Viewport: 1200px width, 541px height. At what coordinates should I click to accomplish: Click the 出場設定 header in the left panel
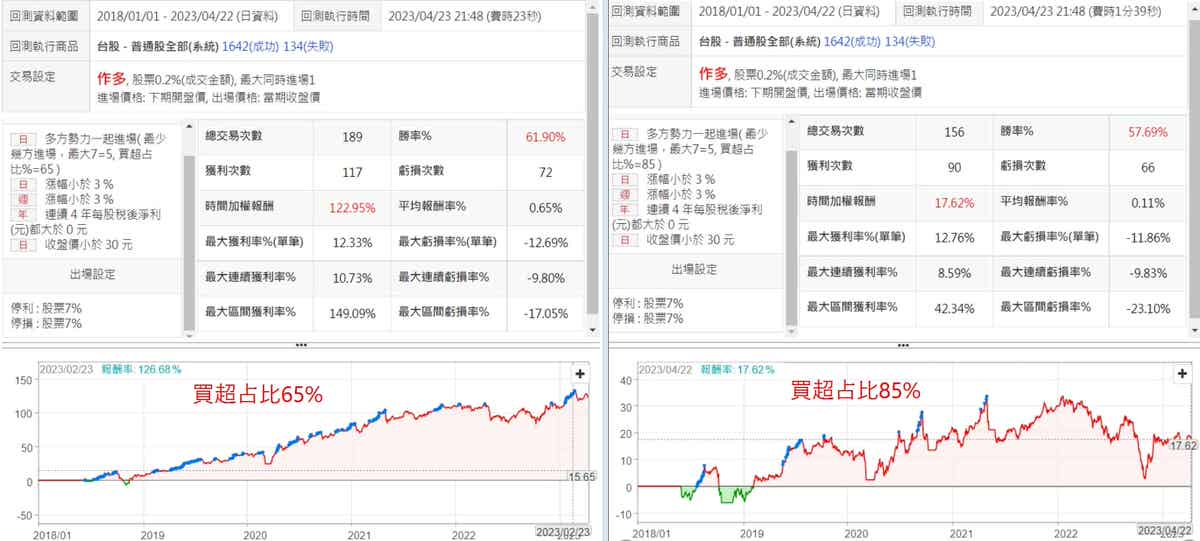(93, 272)
